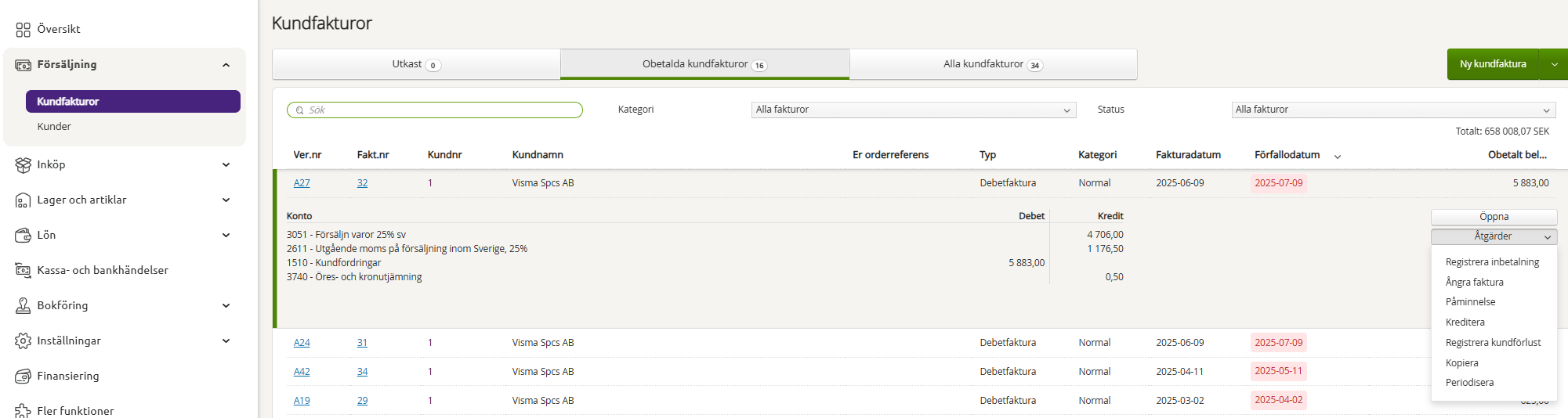Click the Inställningar gear icon

coord(23,341)
